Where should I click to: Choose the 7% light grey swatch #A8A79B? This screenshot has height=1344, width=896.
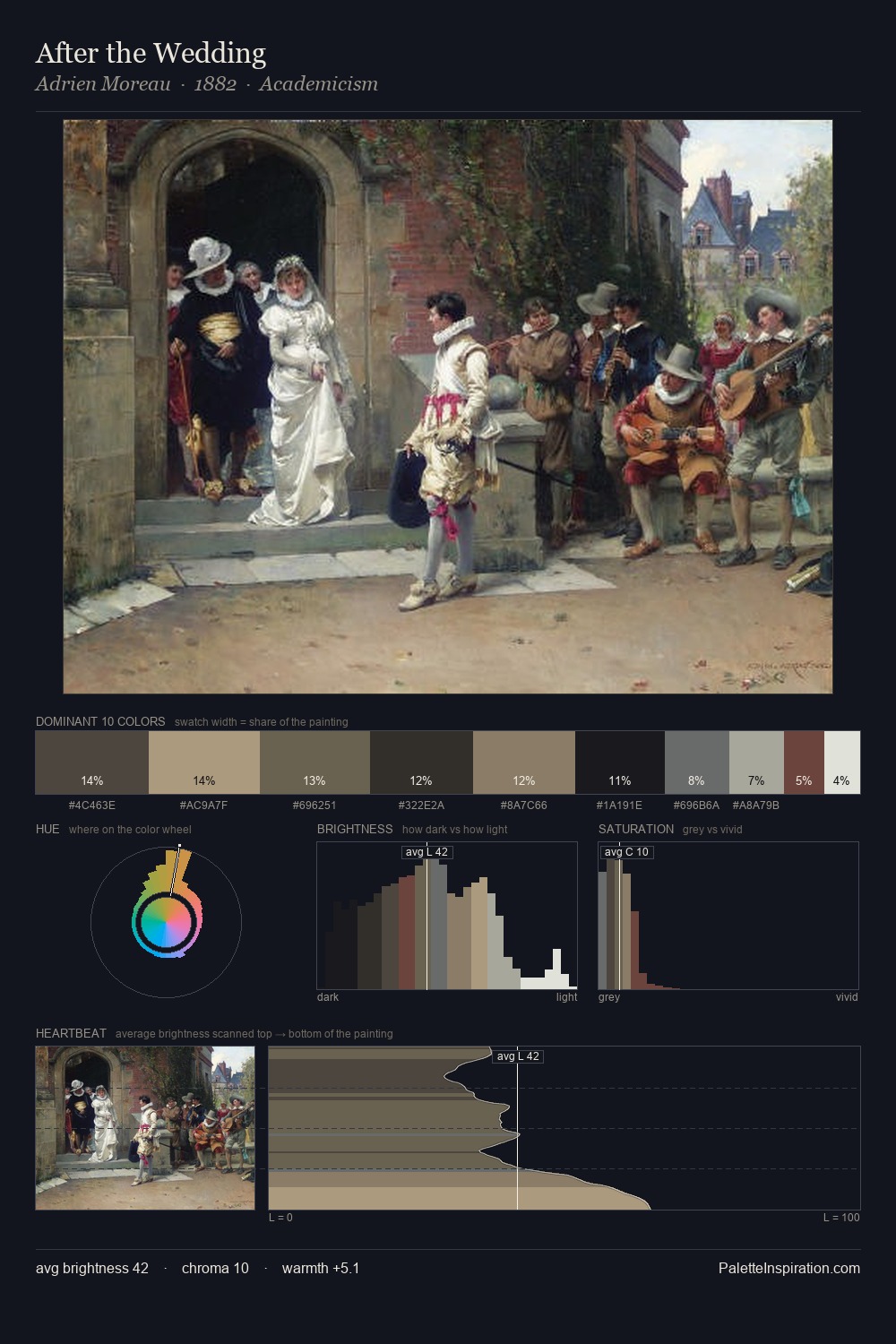[756, 762]
